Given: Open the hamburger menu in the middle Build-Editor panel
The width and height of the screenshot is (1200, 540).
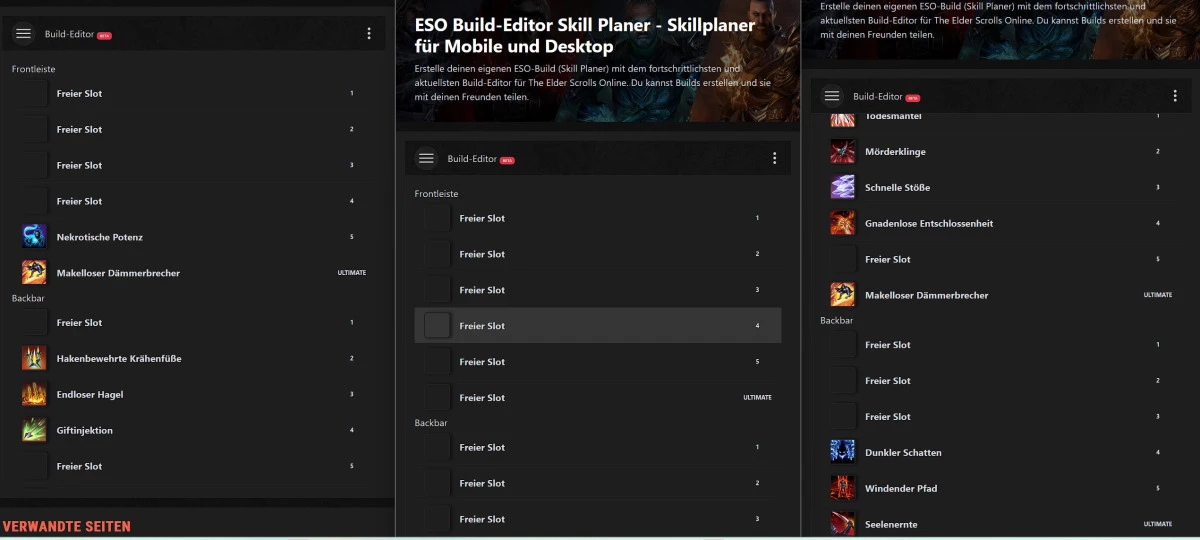Looking at the screenshot, I should coord(427,159).
